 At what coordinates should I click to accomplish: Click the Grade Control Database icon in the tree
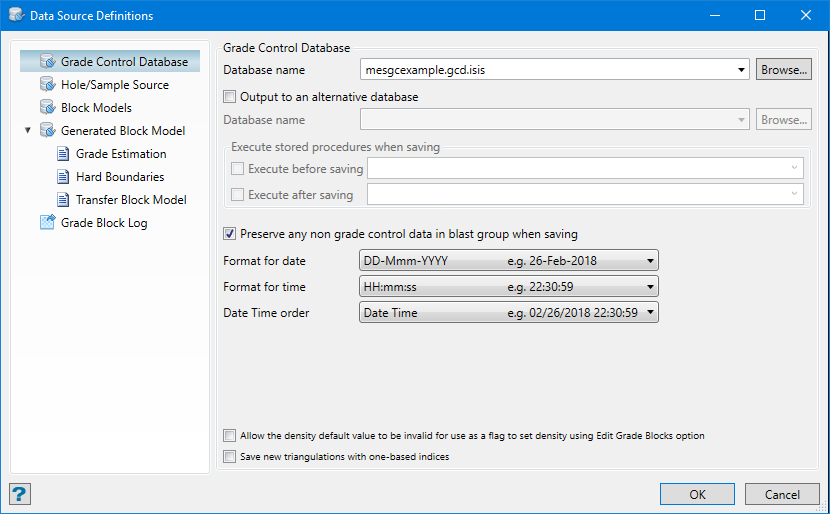[x=47, y=62]
